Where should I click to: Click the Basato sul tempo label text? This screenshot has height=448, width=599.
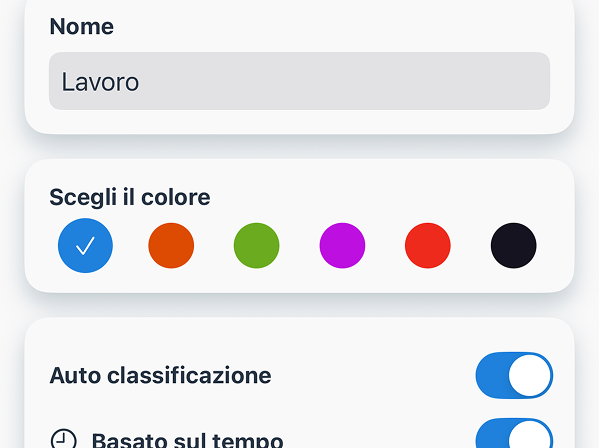[187, 440]
